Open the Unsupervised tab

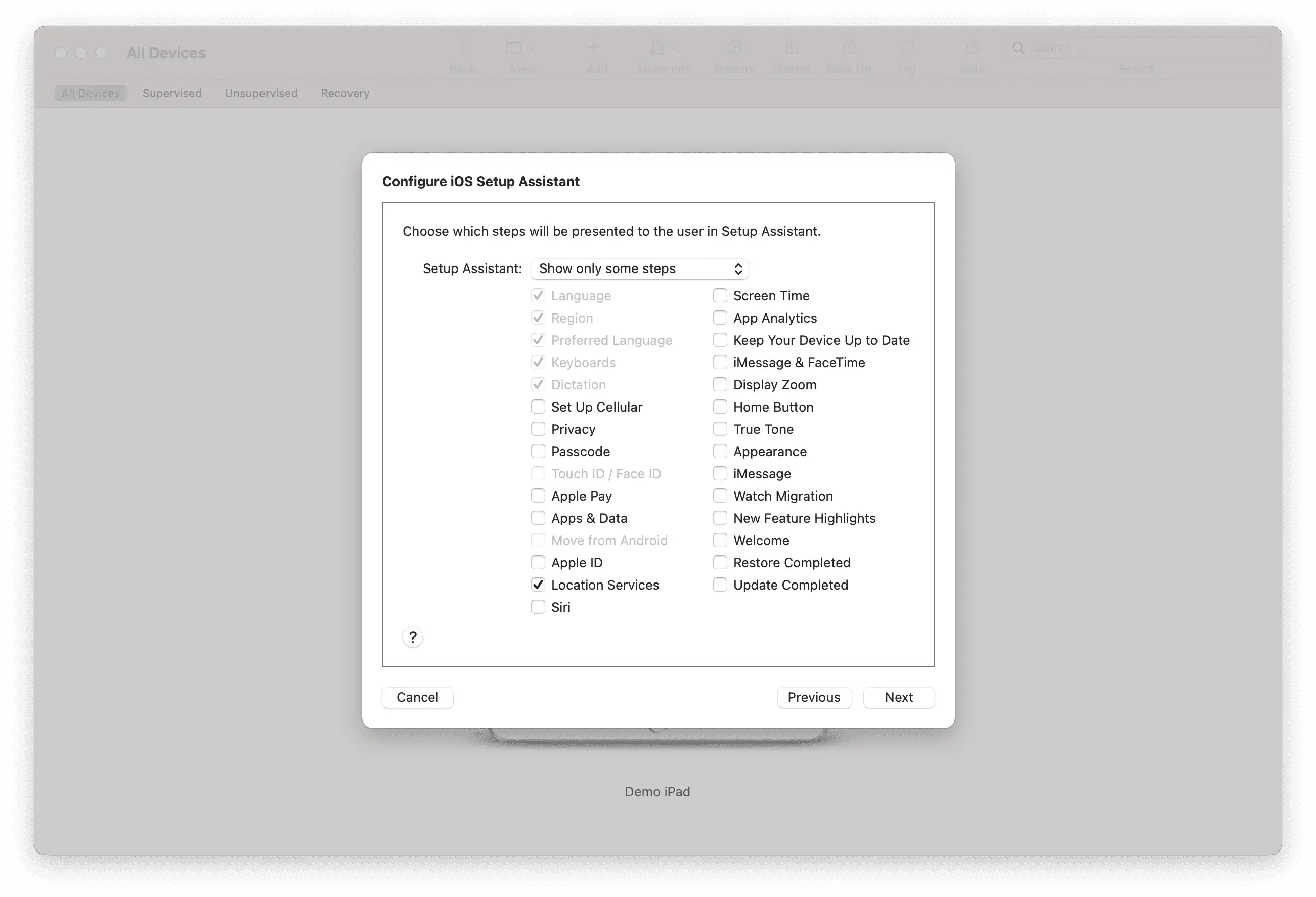pos(261,93)
